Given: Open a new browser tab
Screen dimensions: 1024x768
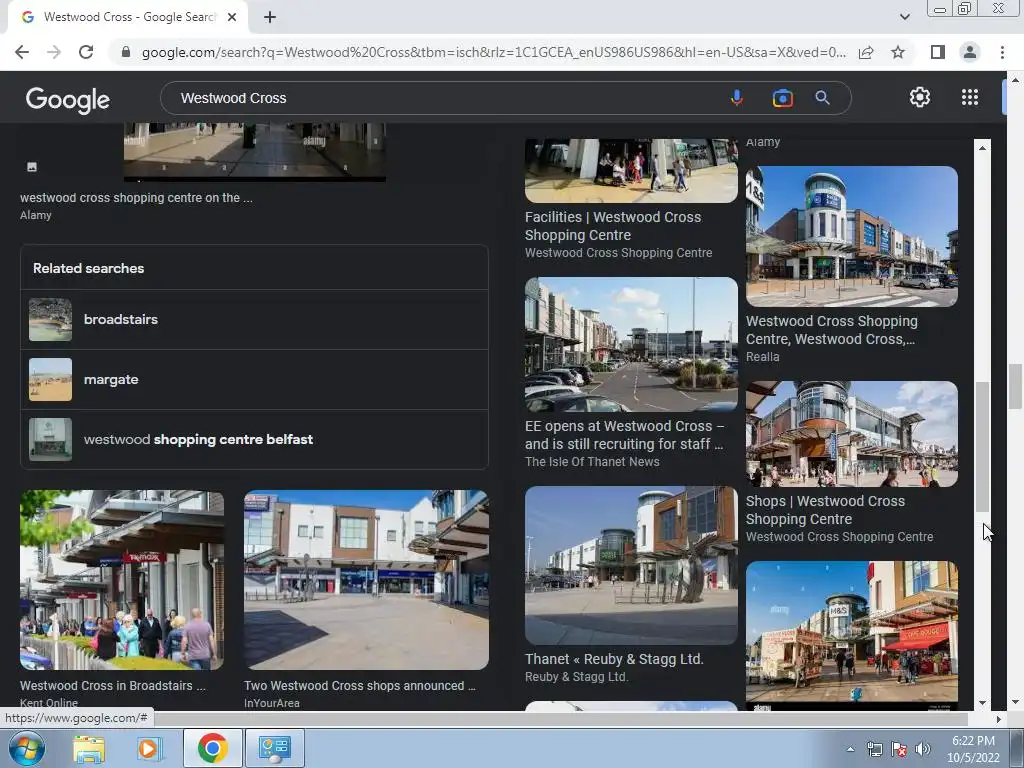Looking at the screenshot, I should tap(270, 18).
